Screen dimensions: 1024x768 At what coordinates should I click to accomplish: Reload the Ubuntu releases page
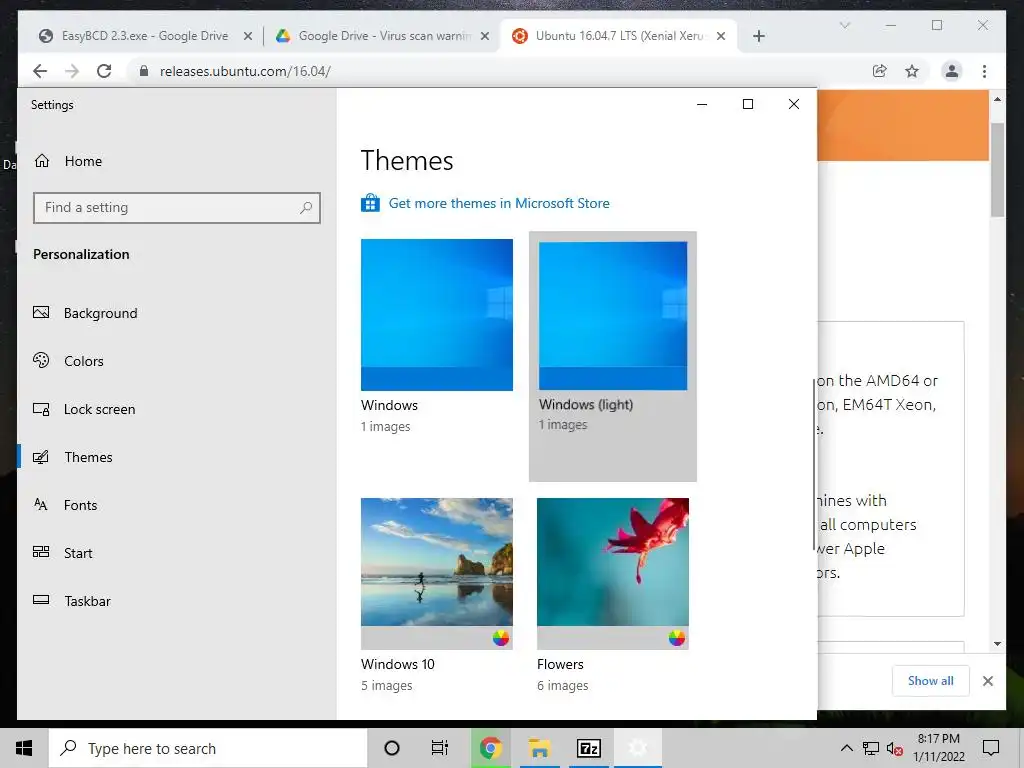(x=104, y=71)
